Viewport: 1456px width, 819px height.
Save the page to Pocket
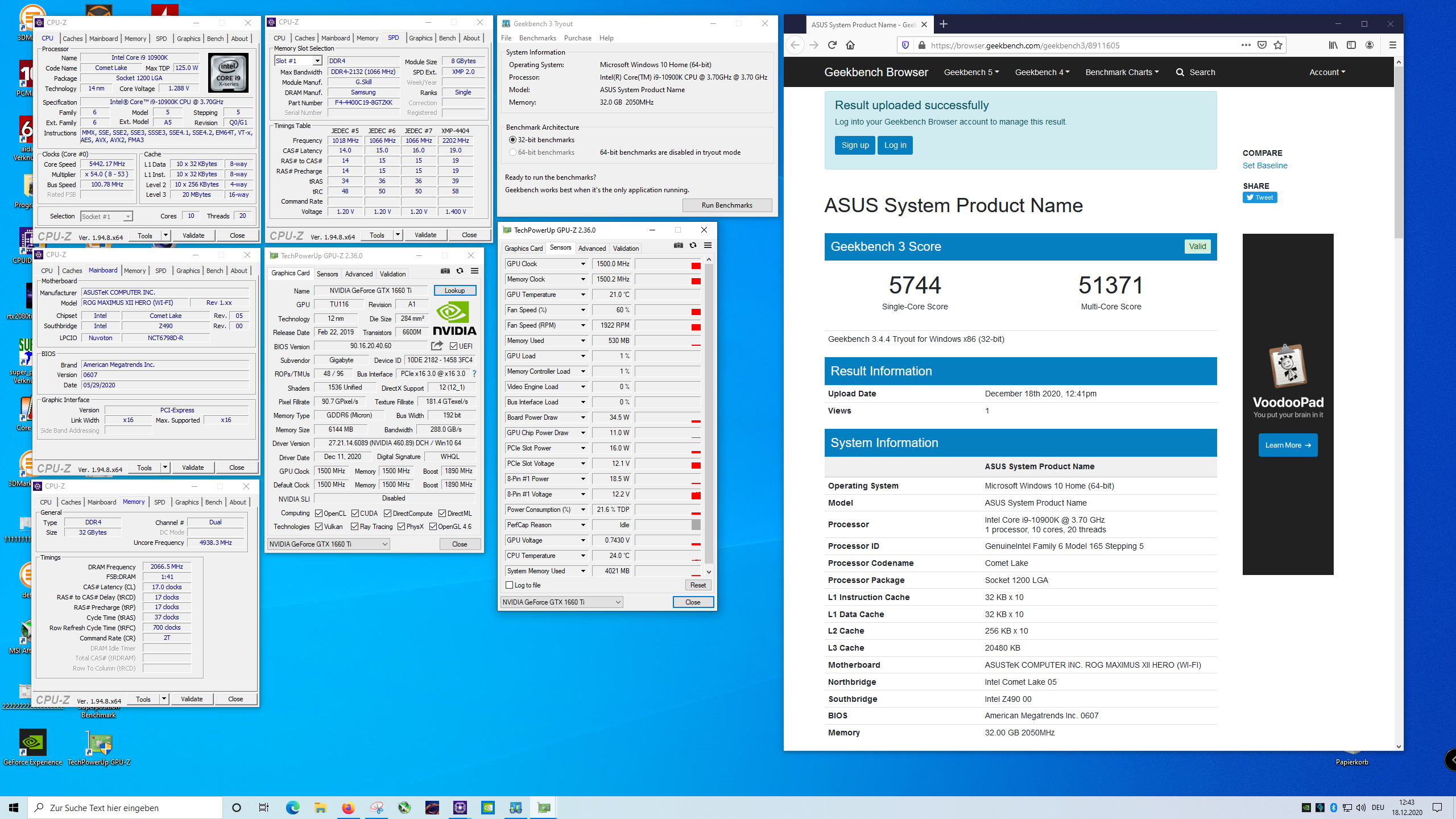(1262, 45)
